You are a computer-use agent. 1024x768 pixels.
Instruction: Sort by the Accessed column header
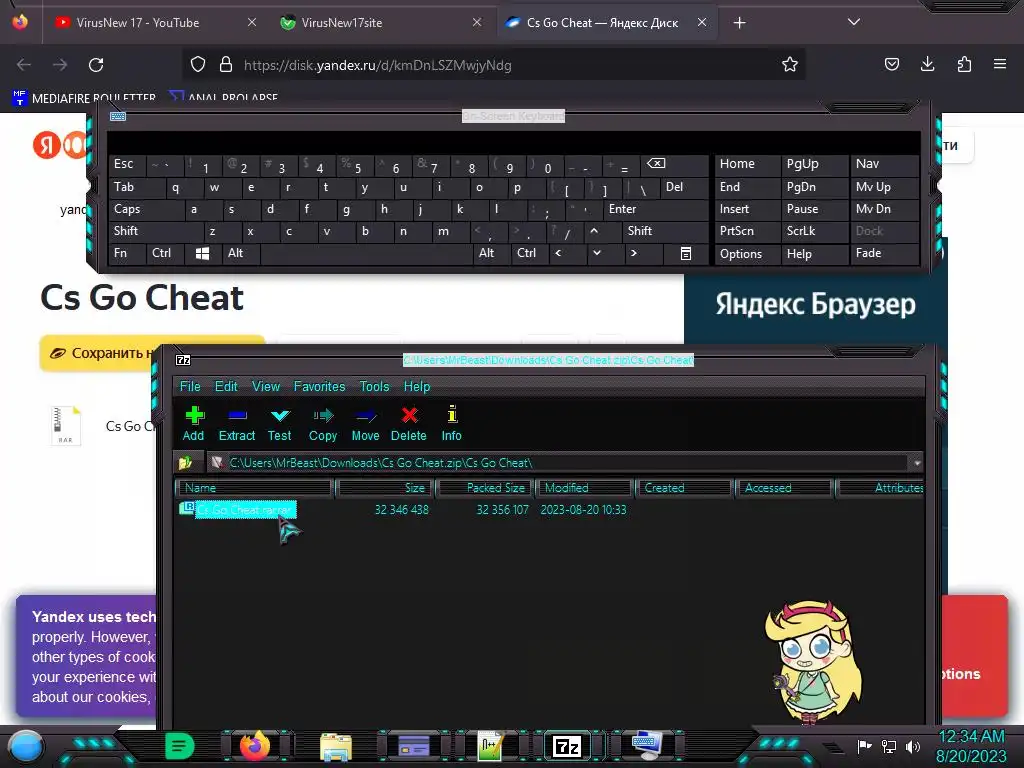click(784, 488)
